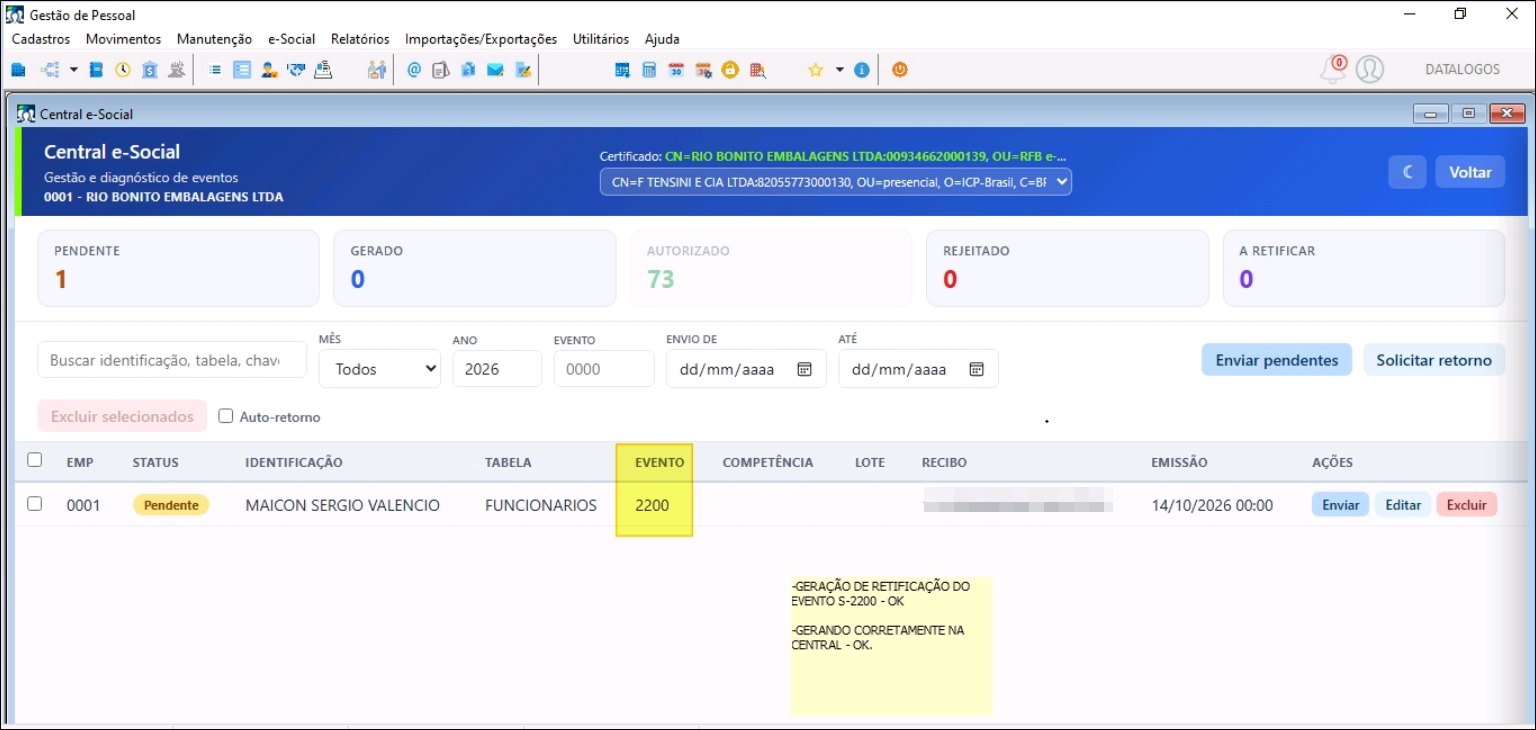This screenshot has width=1536, height=730.
Task: Enable the Auto-retorno checkbox
Action: pos(226,416)
